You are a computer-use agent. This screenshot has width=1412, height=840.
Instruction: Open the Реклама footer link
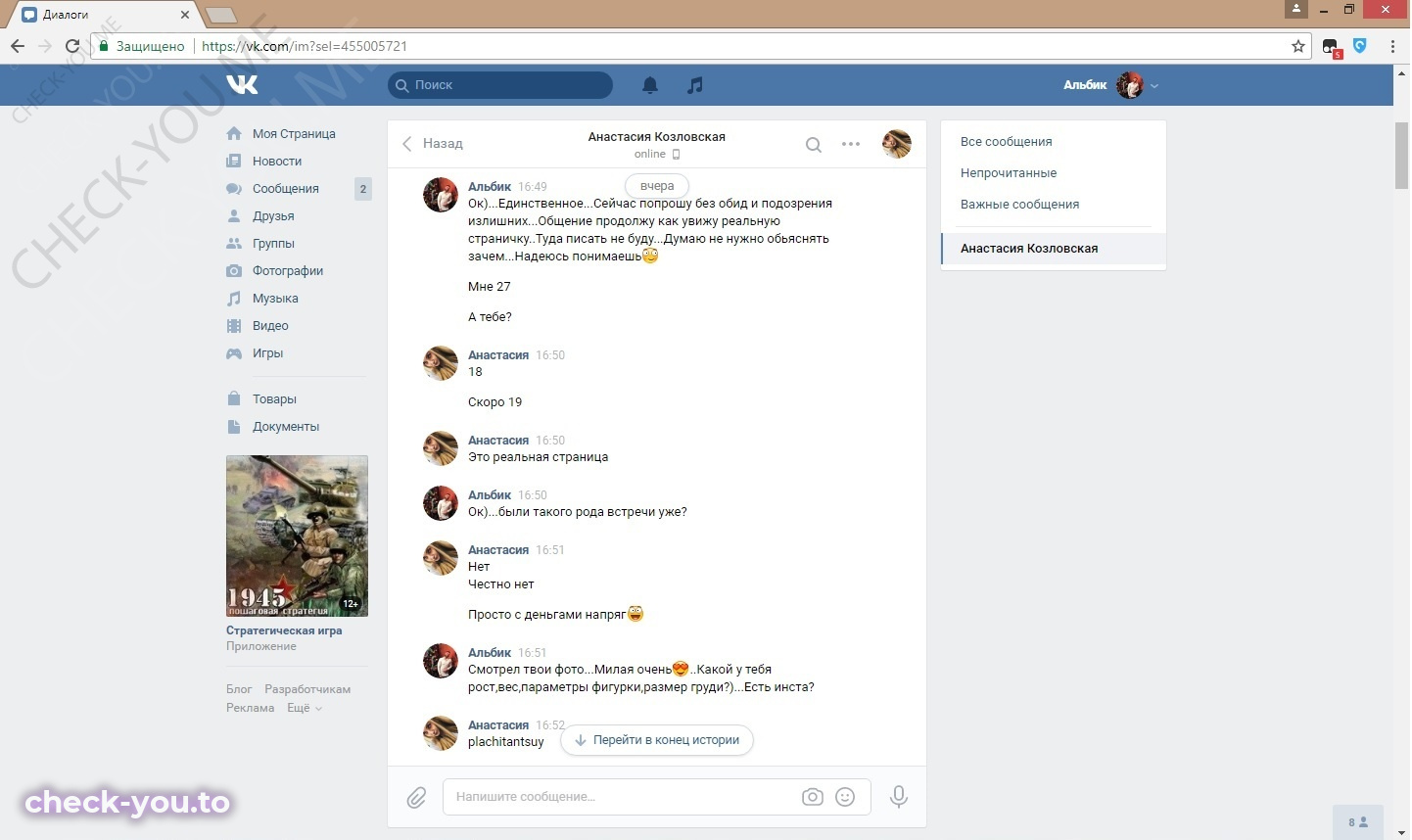click(250, 708)
